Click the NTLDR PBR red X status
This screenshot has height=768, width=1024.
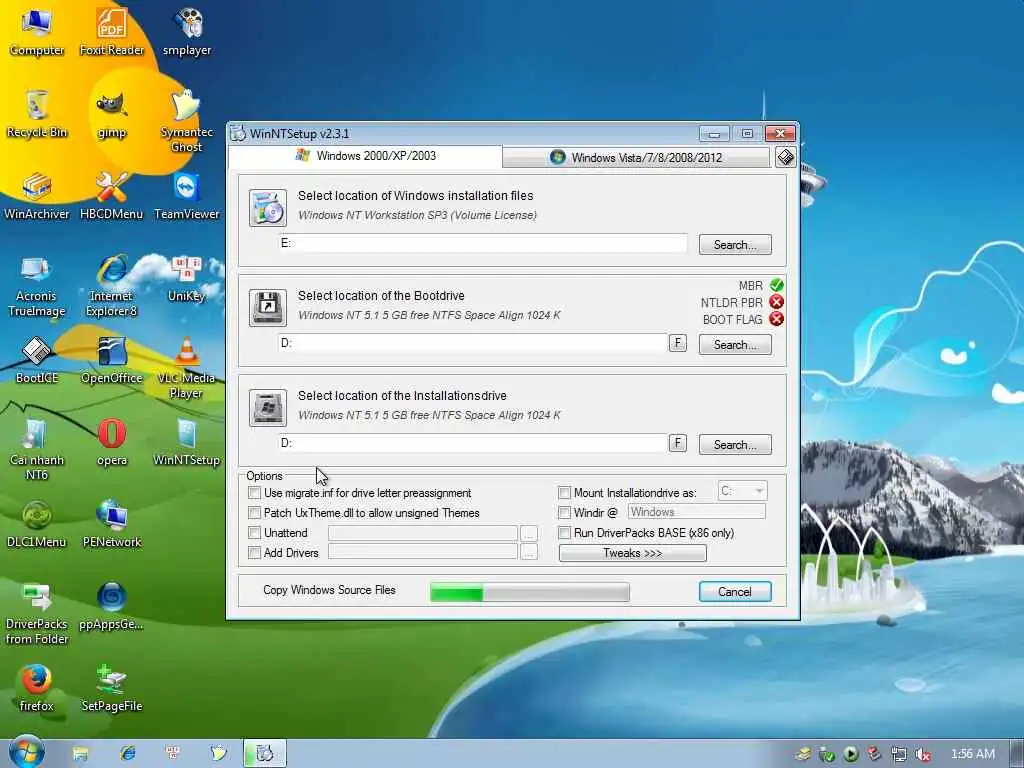point(776,302)
